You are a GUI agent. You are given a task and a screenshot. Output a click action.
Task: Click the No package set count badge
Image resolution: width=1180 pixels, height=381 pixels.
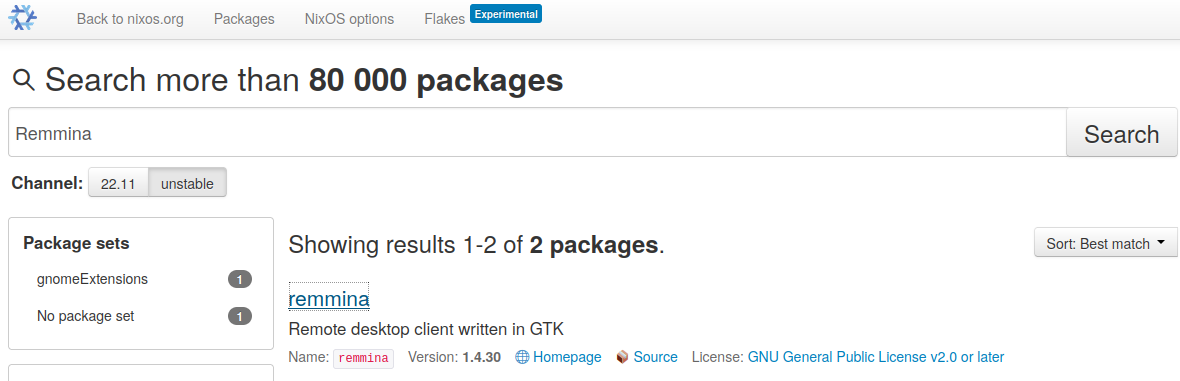pyautogui.click(x=240, y=316)
